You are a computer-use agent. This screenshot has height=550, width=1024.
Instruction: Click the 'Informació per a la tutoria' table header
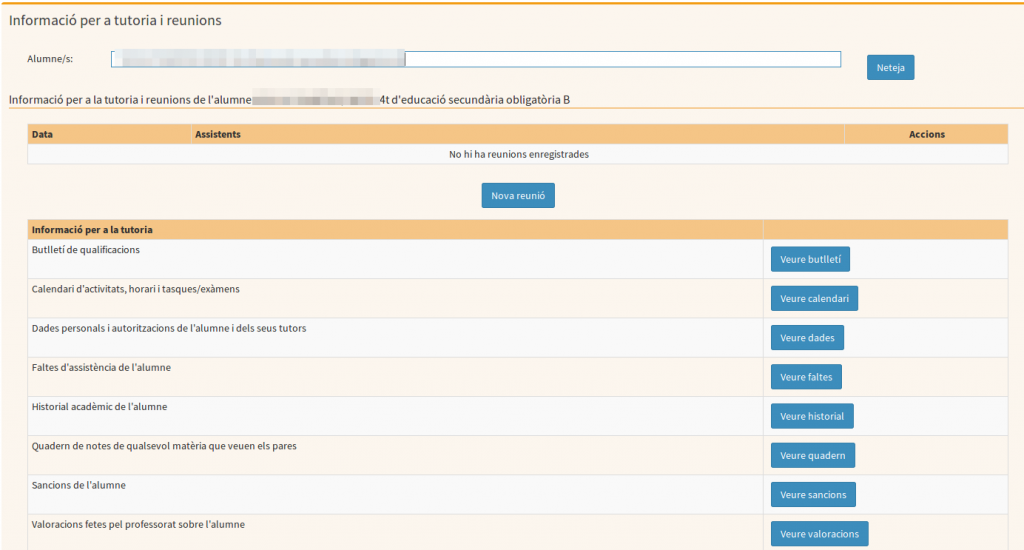[x=92, y=230]
